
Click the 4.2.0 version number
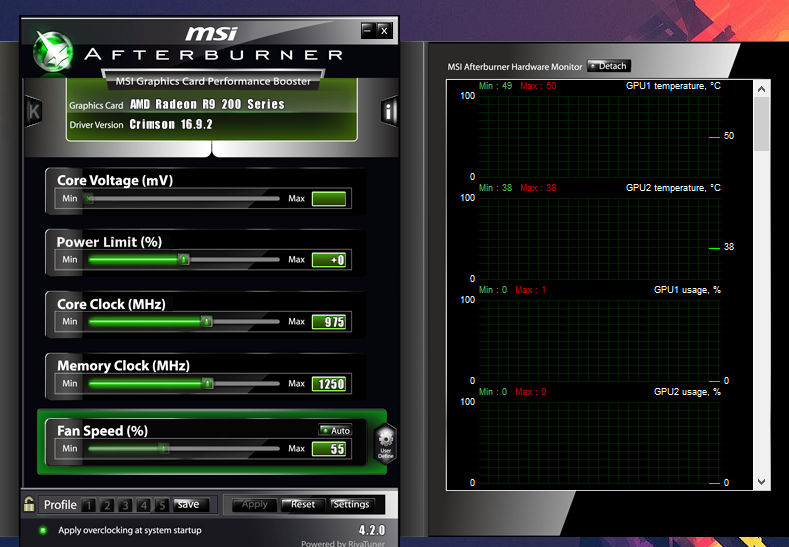[372, 530]
